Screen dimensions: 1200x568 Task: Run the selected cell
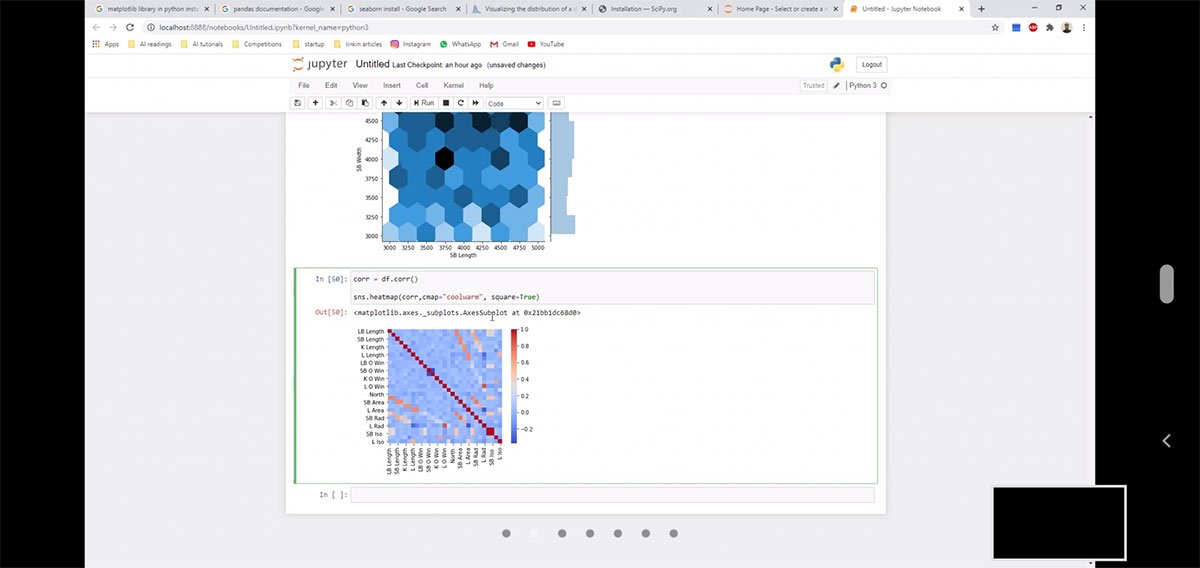click(x=423, y=103)
